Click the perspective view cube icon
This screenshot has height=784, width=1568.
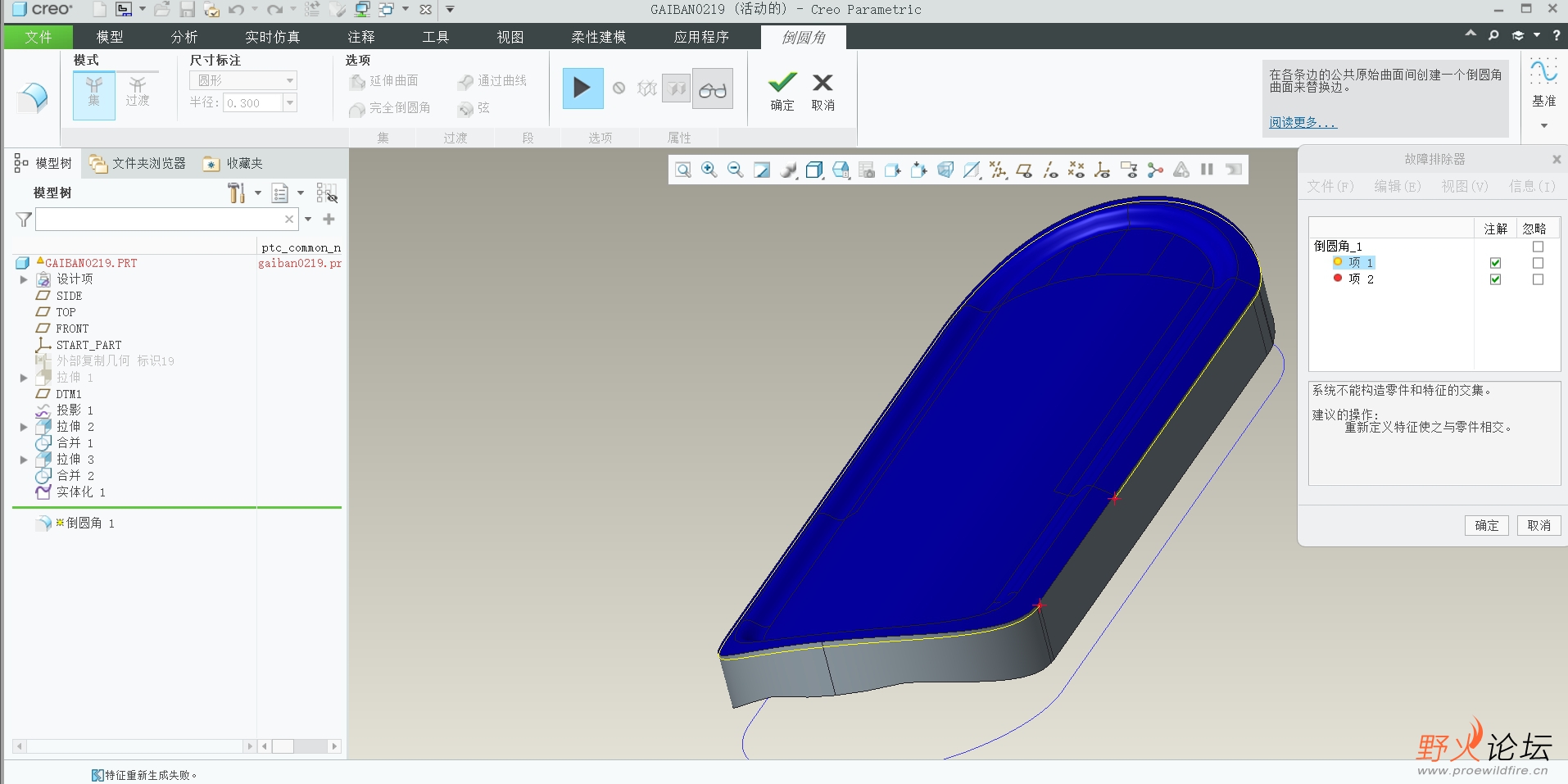[945, 170]
